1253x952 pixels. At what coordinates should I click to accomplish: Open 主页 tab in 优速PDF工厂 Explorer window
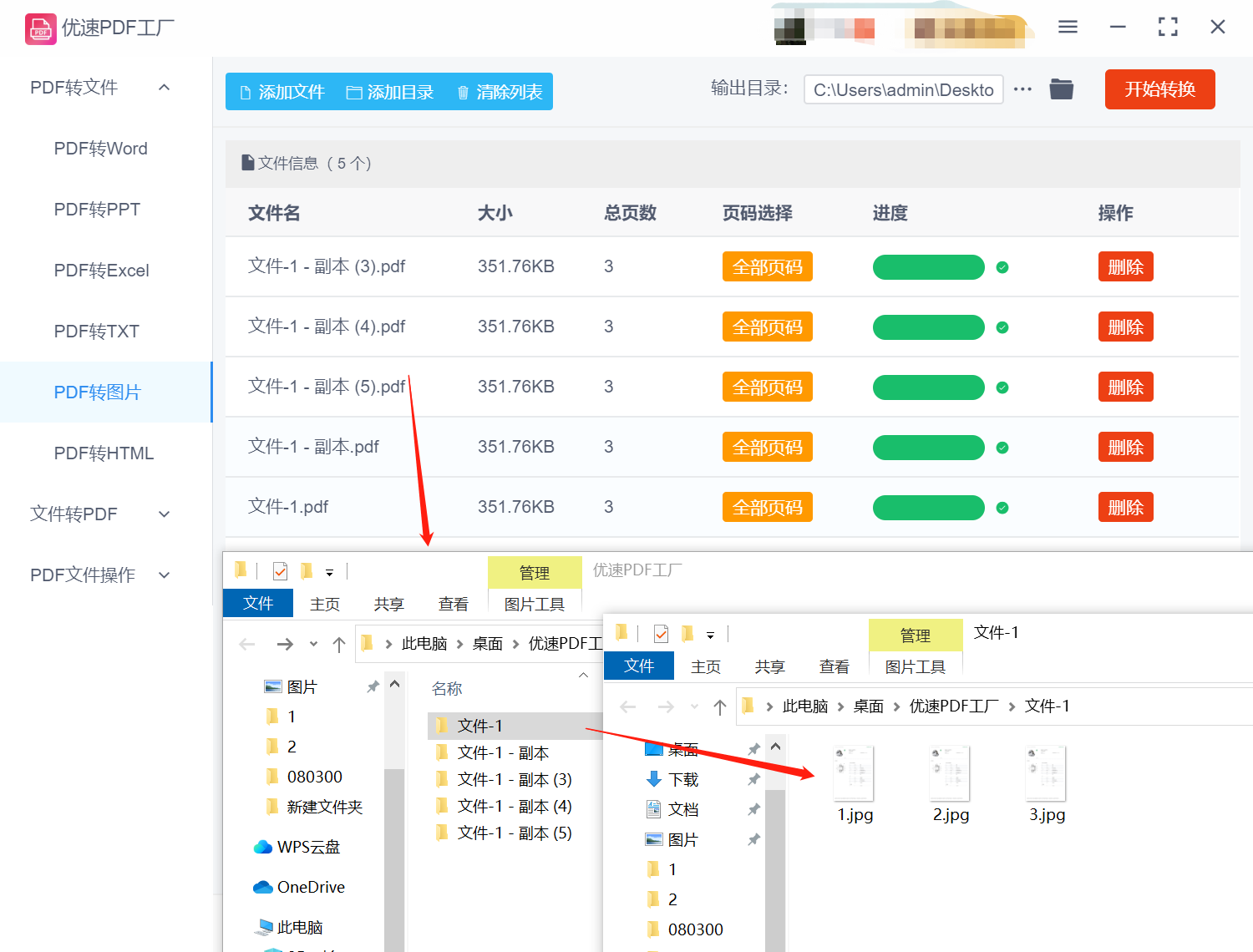pos(325,604)
